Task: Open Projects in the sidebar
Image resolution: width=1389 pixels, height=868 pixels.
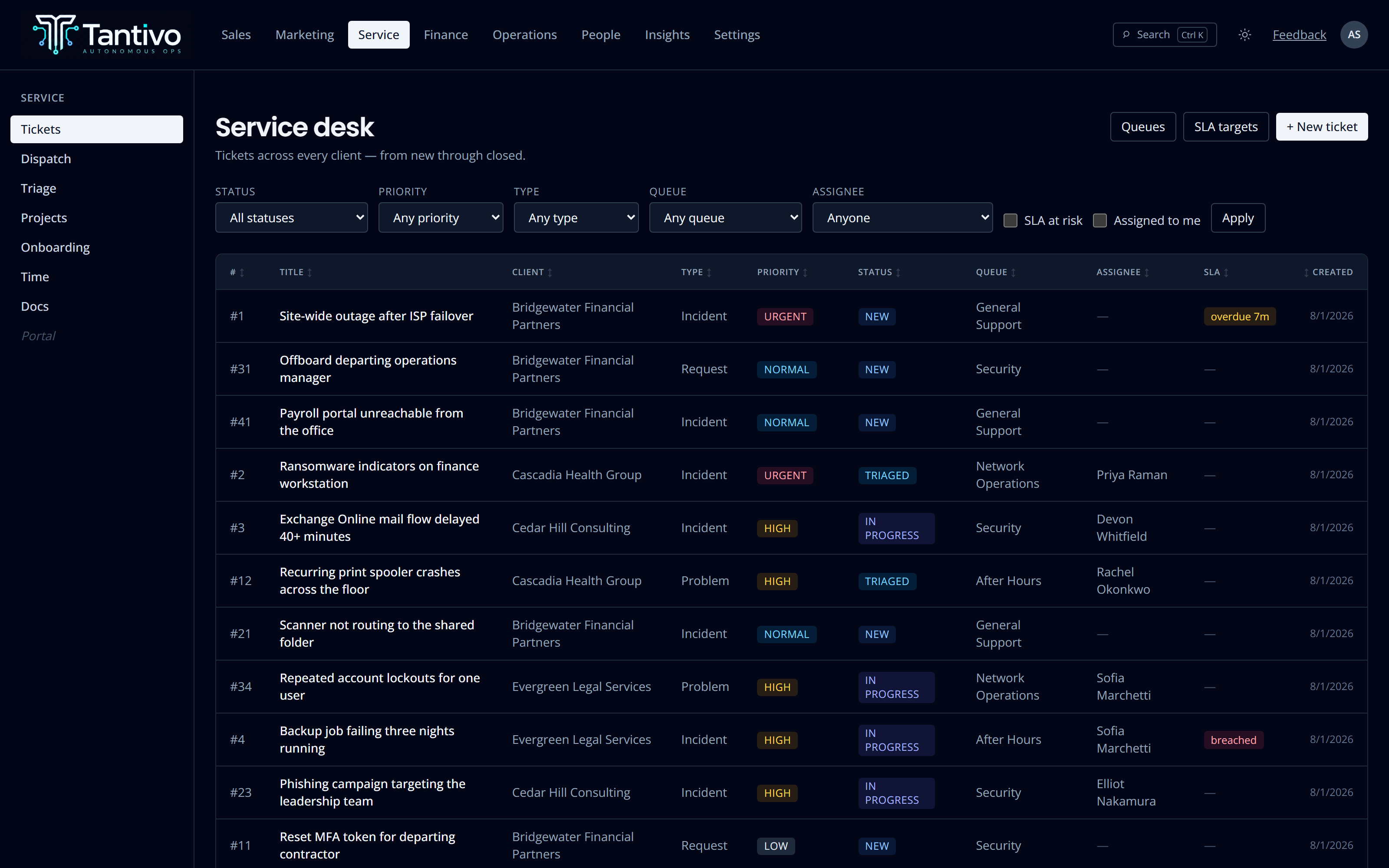Action: click(96, 217)
